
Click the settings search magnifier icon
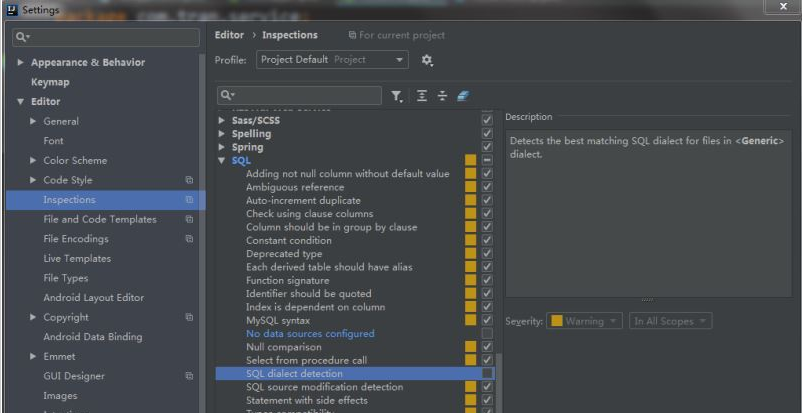[x=23, y=37]
